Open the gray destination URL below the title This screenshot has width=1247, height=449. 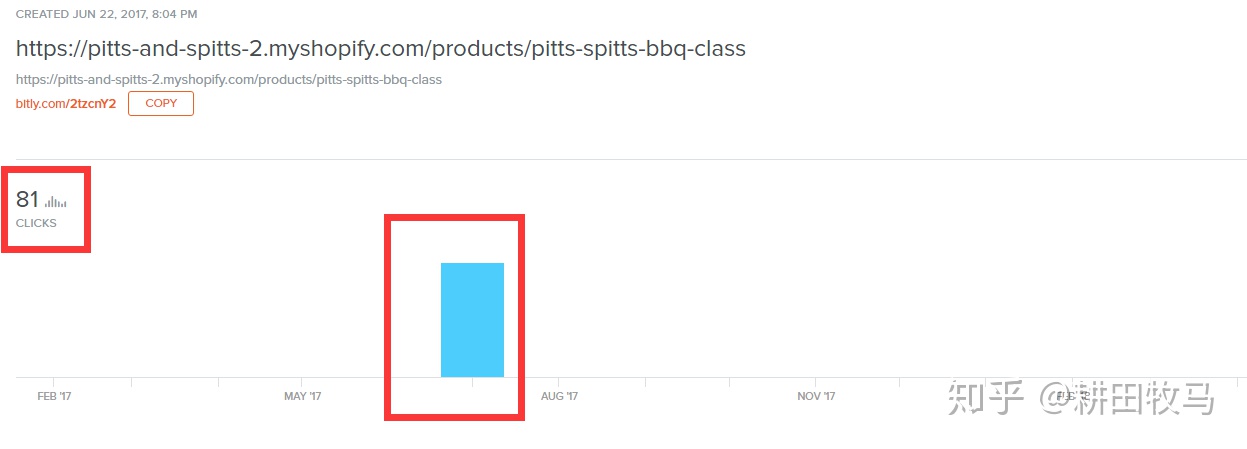tap(229, 79)
